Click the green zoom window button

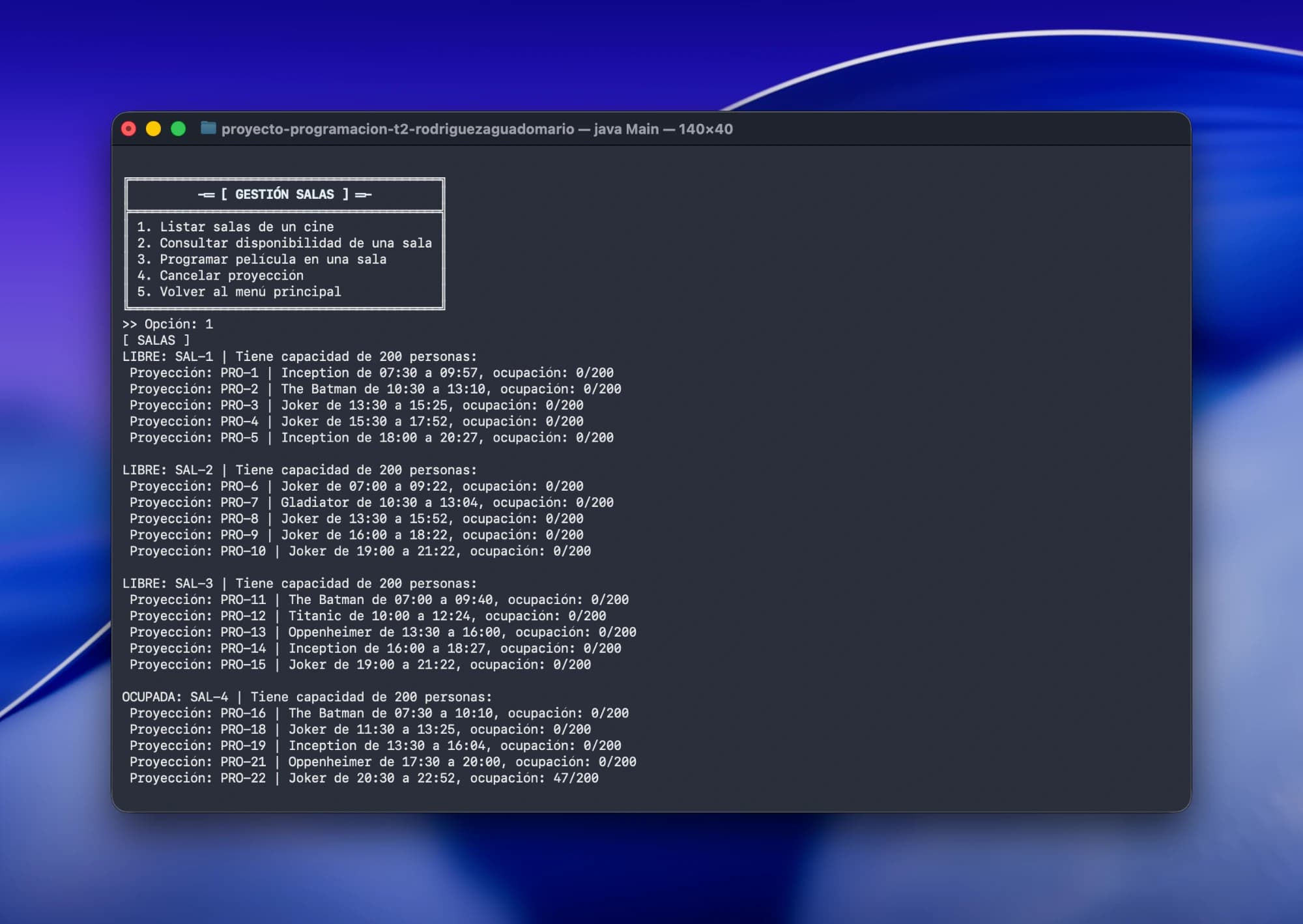point(179,129)
